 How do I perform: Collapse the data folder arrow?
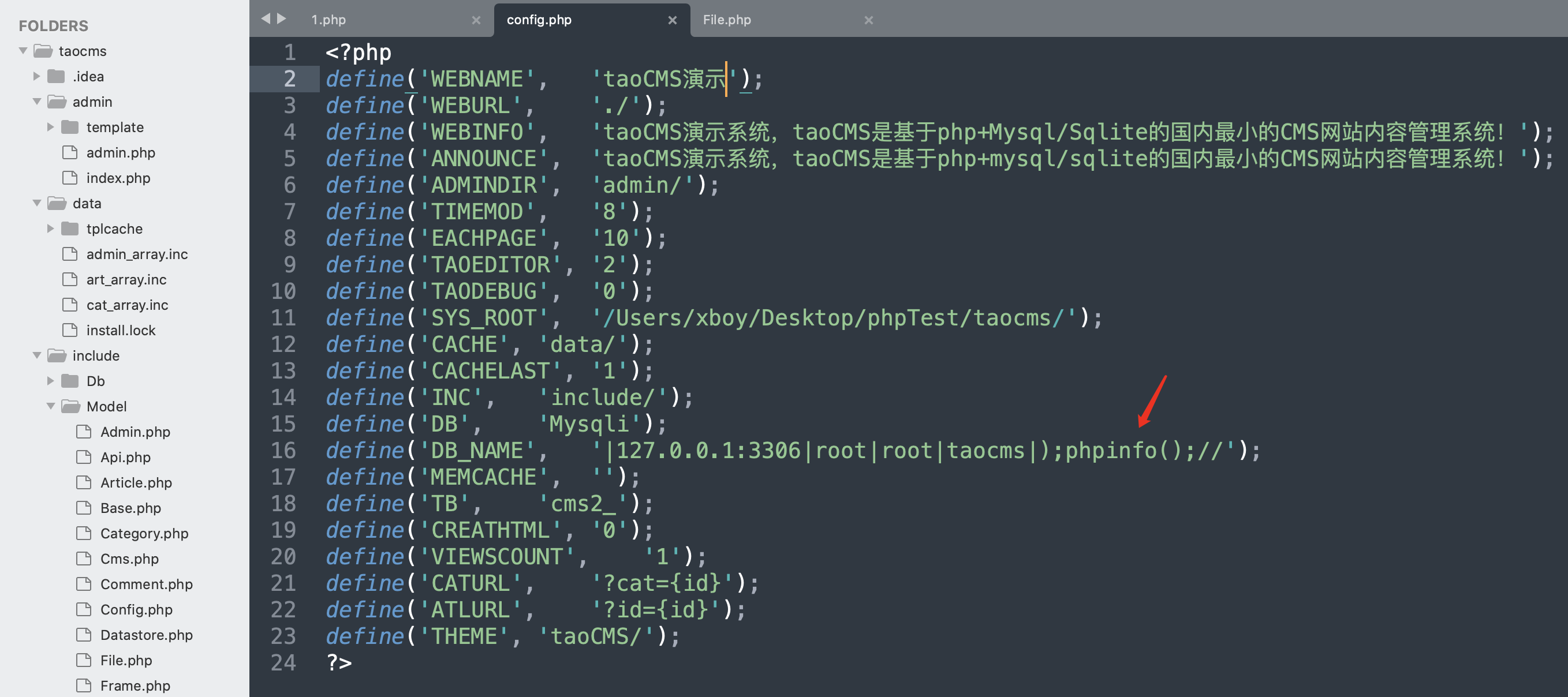[37, 203]
